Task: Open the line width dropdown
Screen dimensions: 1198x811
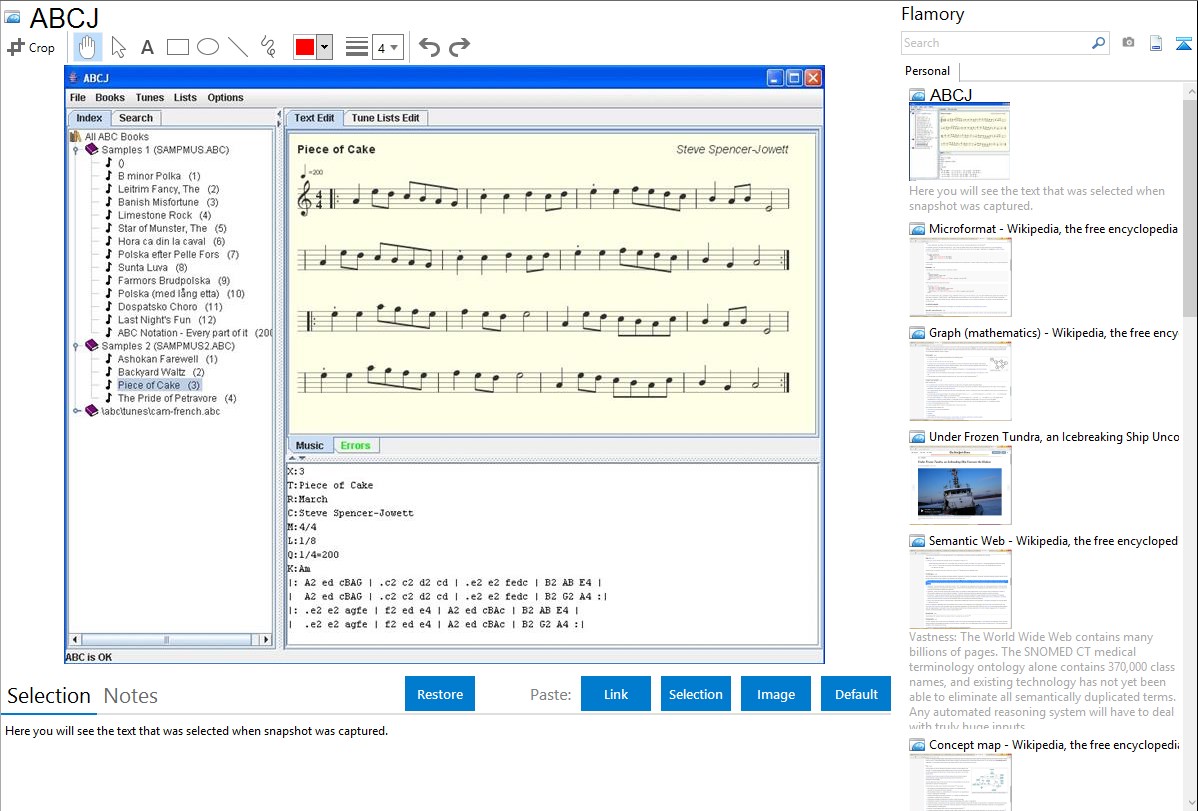Action: [x=387, y=47]
